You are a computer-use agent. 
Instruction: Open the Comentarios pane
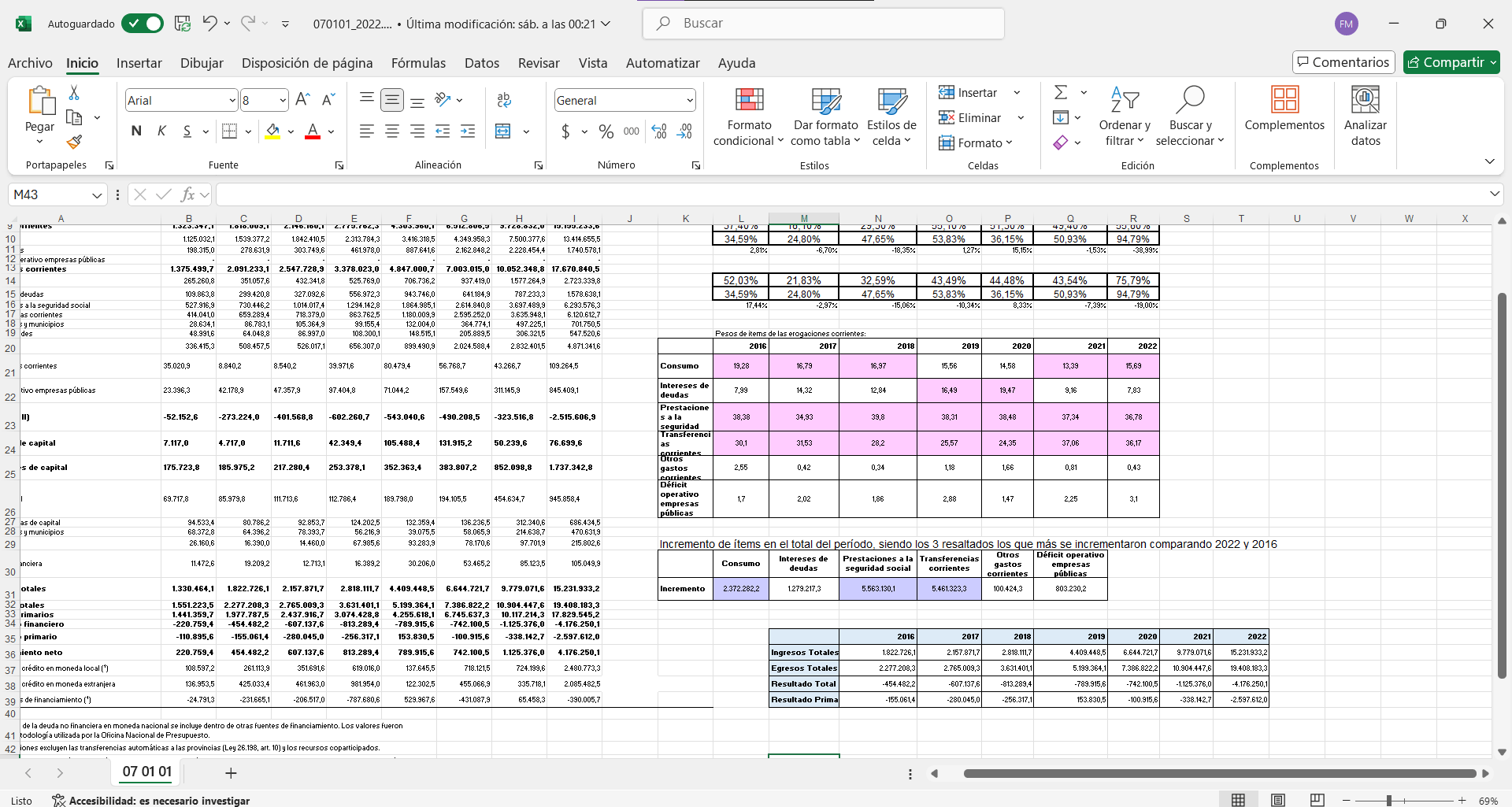click(1343, 62)
